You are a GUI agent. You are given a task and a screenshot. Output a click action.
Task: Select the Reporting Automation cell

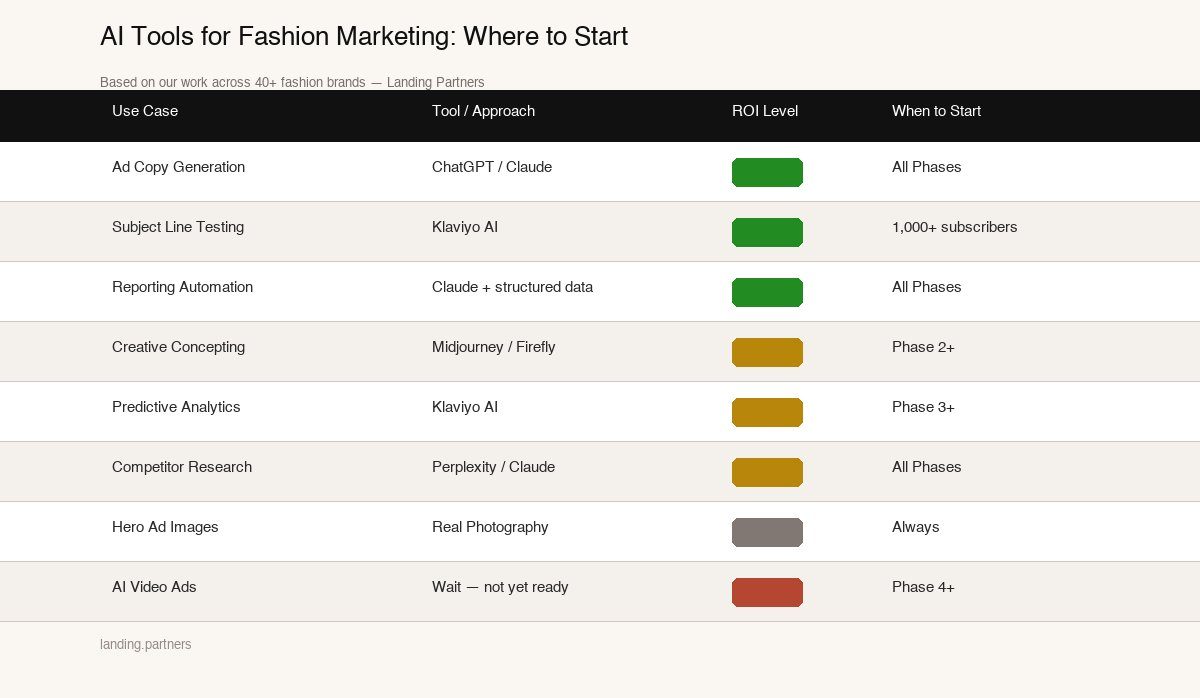tap(182, 287)
